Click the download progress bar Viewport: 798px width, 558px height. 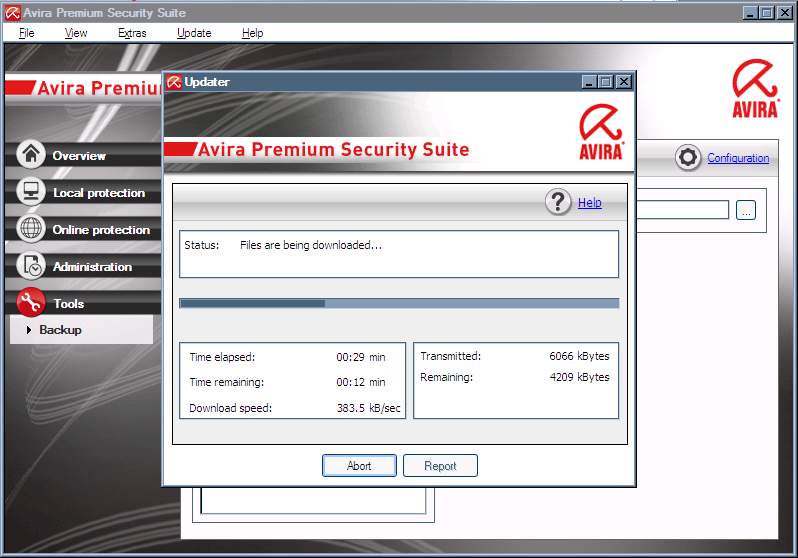[x=398, y=303]
